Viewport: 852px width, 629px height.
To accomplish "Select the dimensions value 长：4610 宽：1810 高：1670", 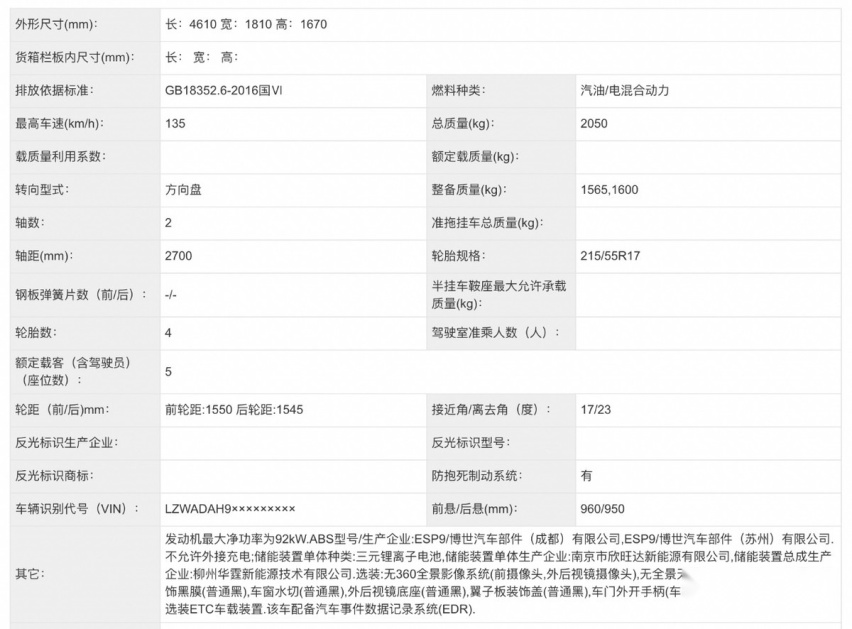I will [x=246, y=24].
